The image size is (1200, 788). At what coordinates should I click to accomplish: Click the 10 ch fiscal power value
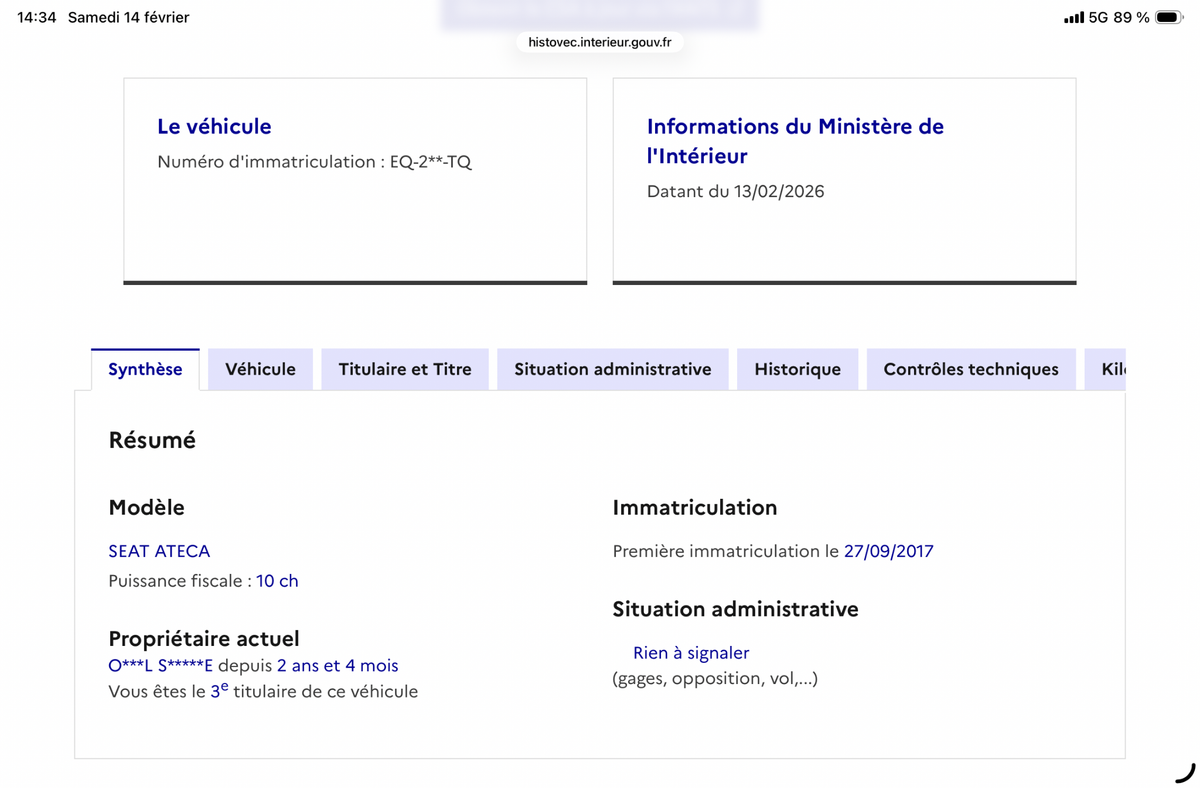pos(277,581)
